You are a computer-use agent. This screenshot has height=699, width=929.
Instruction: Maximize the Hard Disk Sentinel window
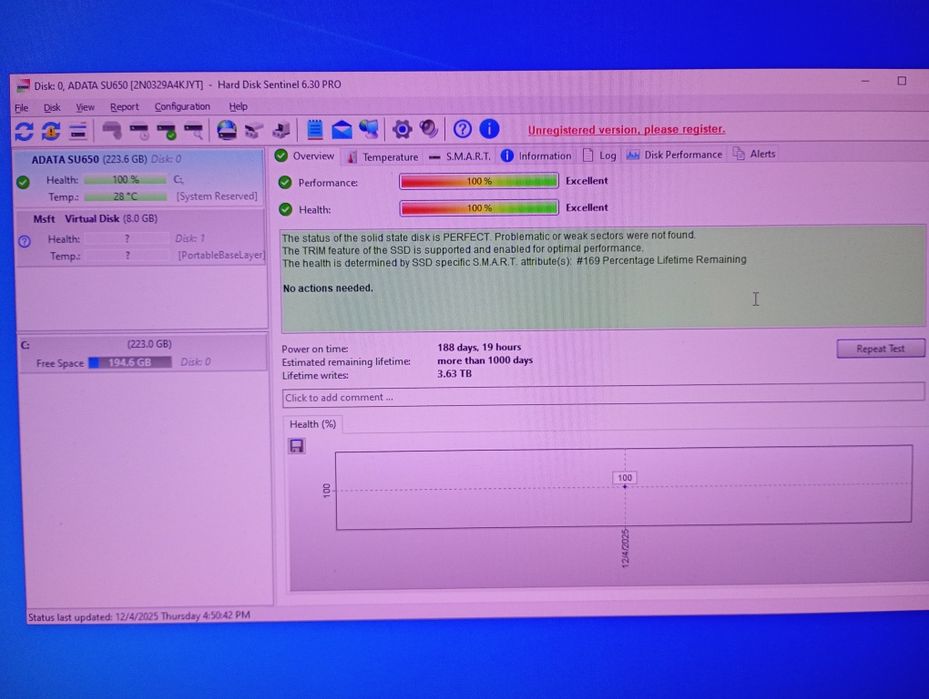902,81
